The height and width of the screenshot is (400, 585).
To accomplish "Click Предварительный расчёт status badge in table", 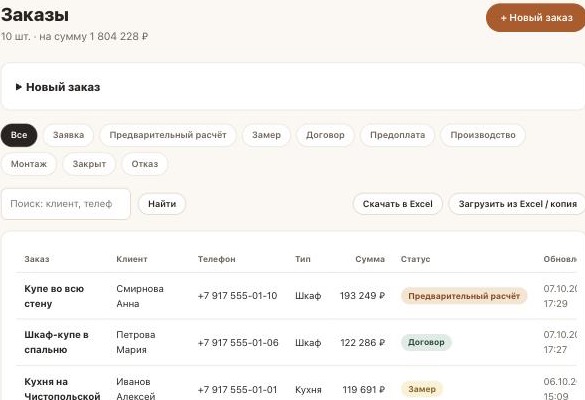I will point(464,296).
